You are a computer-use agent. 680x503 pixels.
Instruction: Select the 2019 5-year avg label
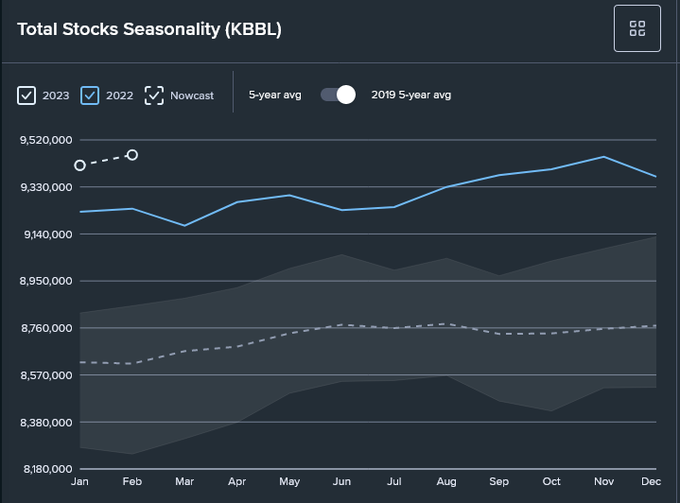(x=411, y=95)
